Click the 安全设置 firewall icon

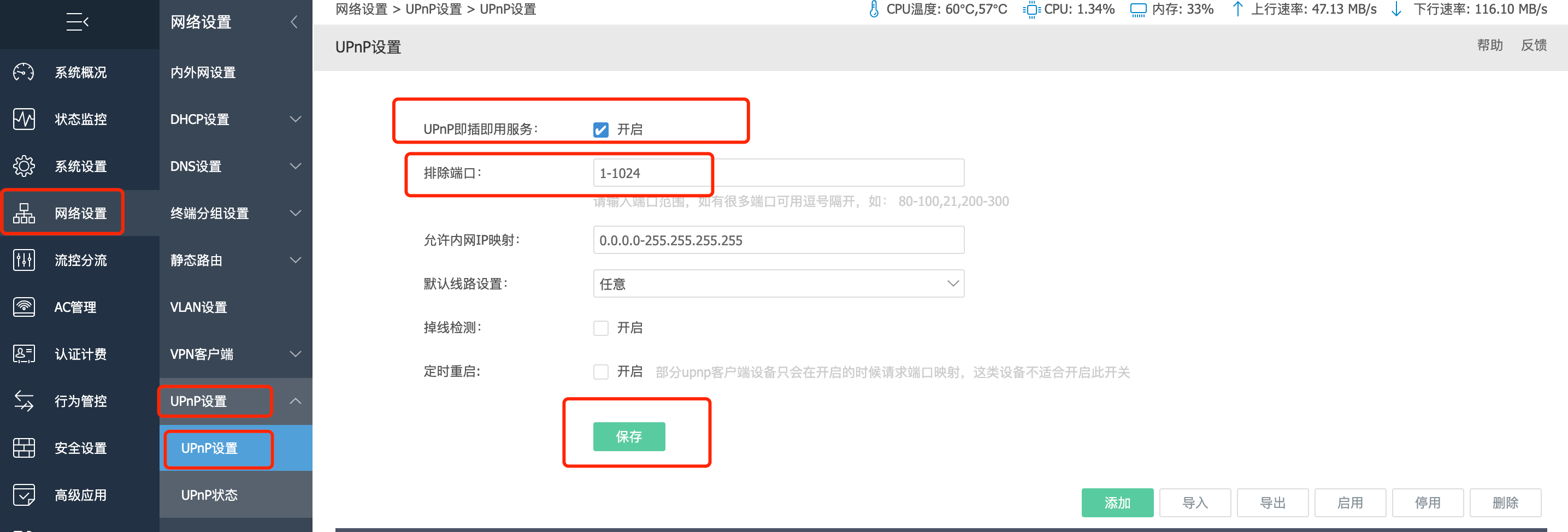(23, 448)
